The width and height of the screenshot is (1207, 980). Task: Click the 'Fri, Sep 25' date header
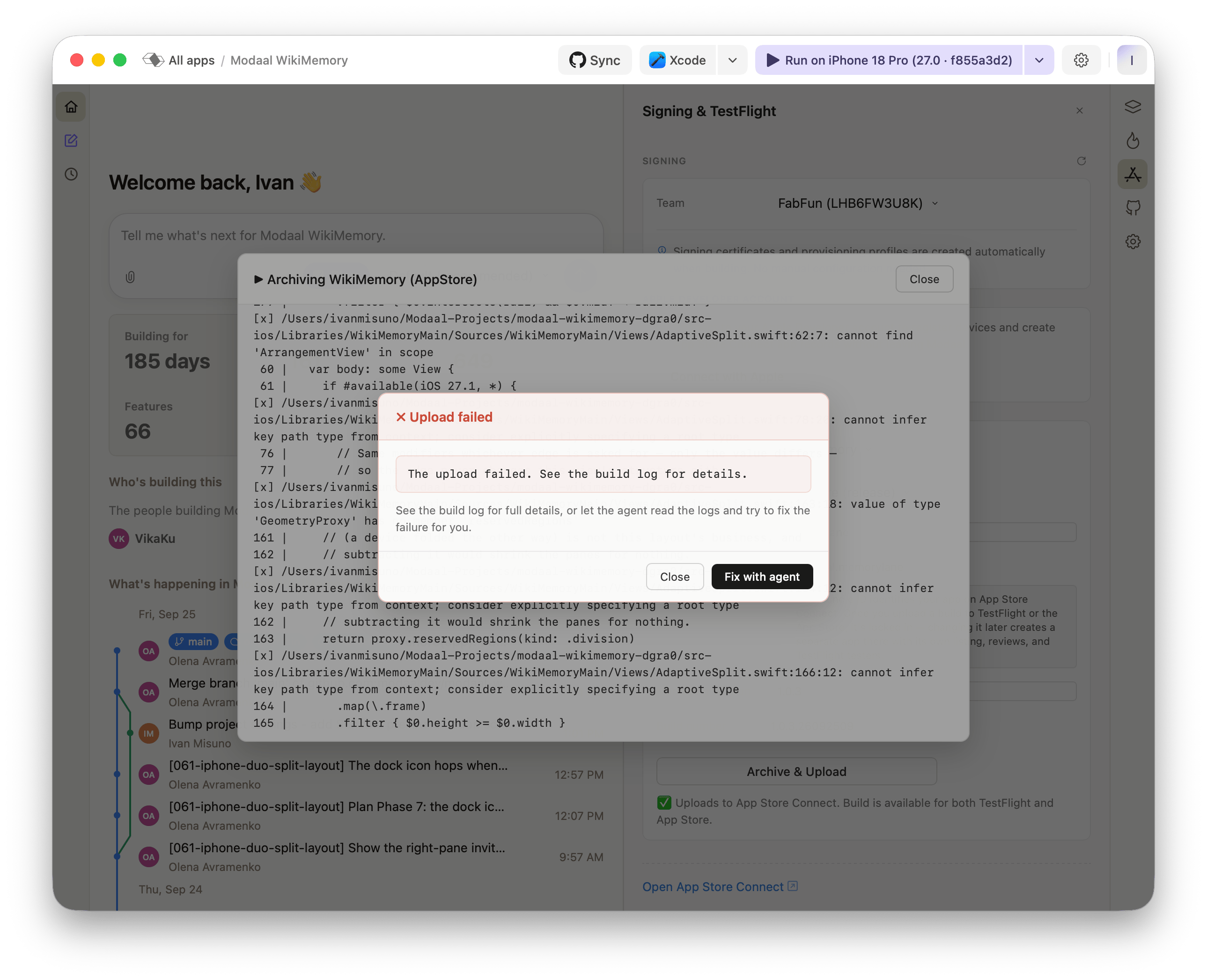click(x=167, y=614)
